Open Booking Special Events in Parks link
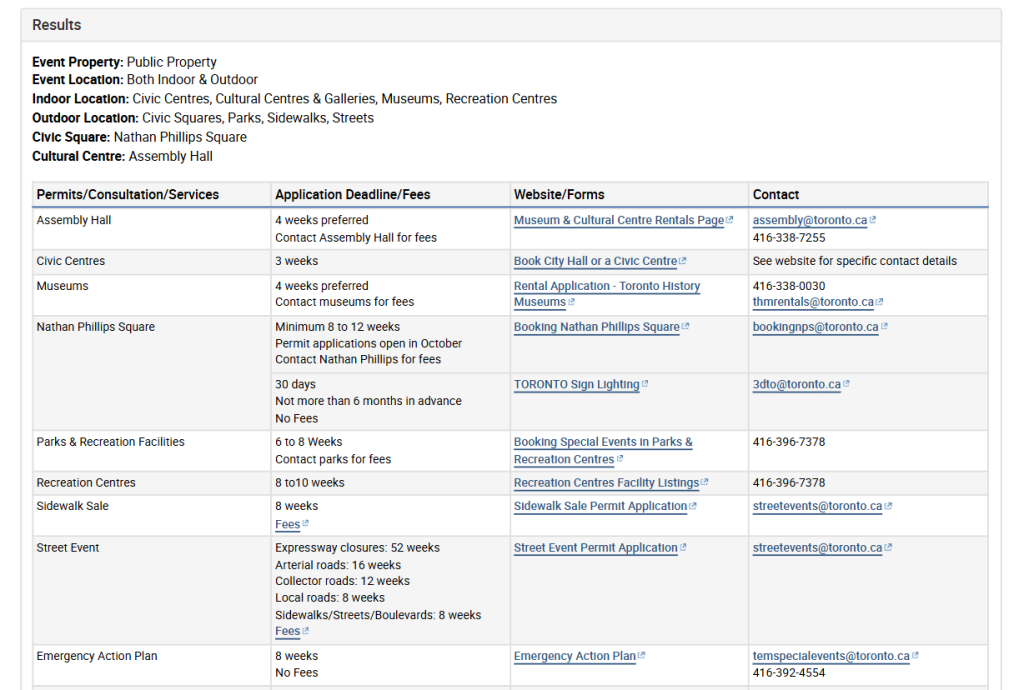The height and width of the screenshot is (690, 1024). point(602,442)
